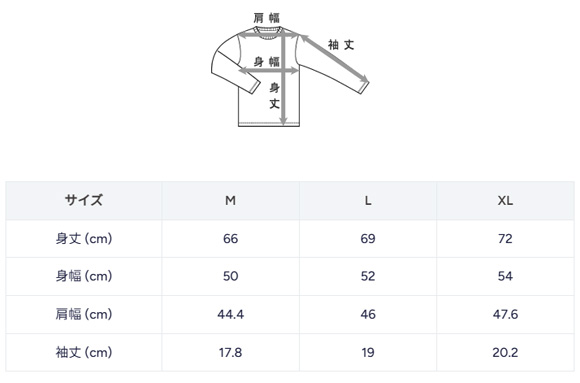This screenshot has width=580, height=383.
Task: Click the 身幅 (cm) row label
Action: (84, 276)
